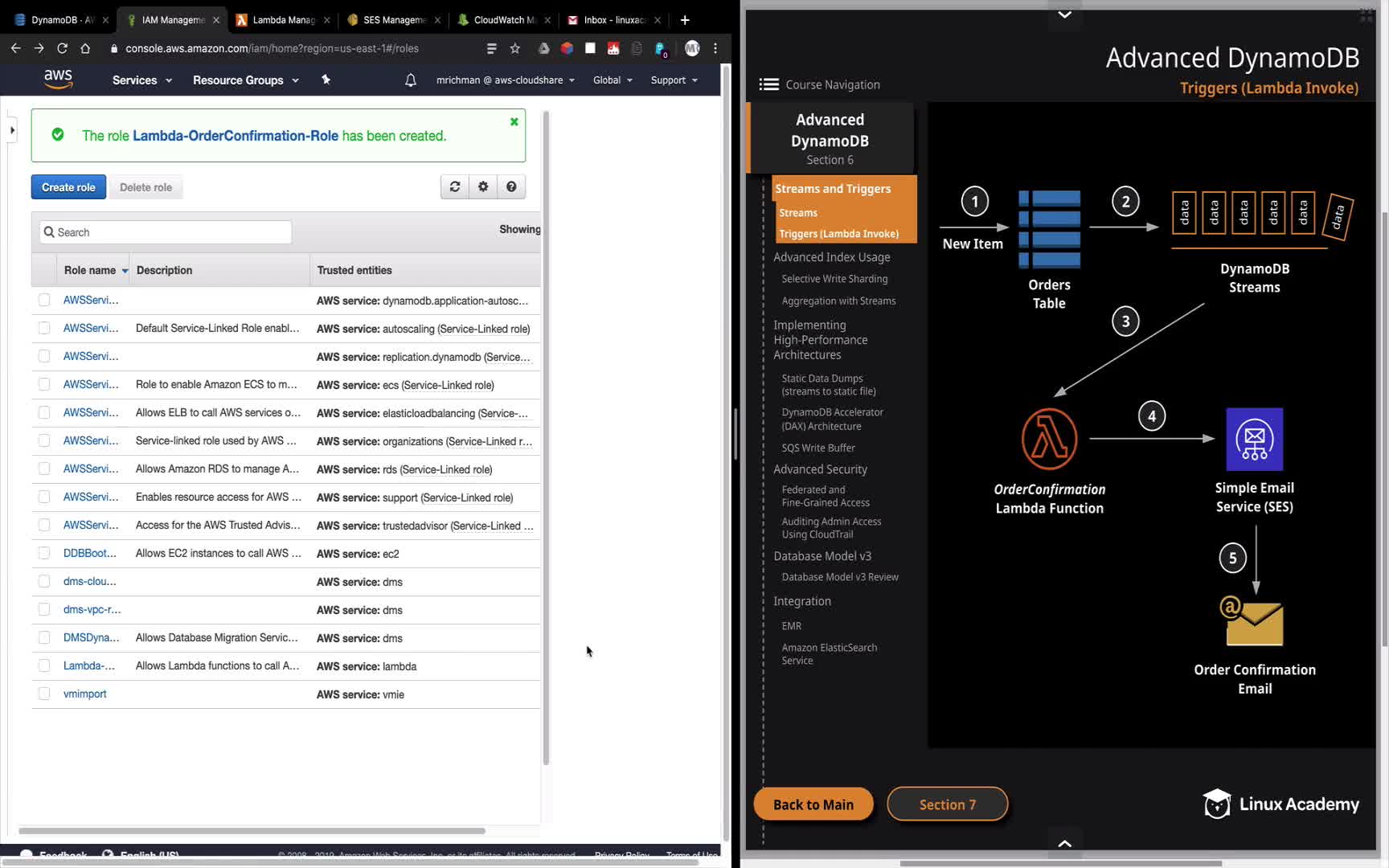Collapse the course panel with top chevron
Image resolution: width=1389 pixels, height=868 pixels.
coord(1064,14)
